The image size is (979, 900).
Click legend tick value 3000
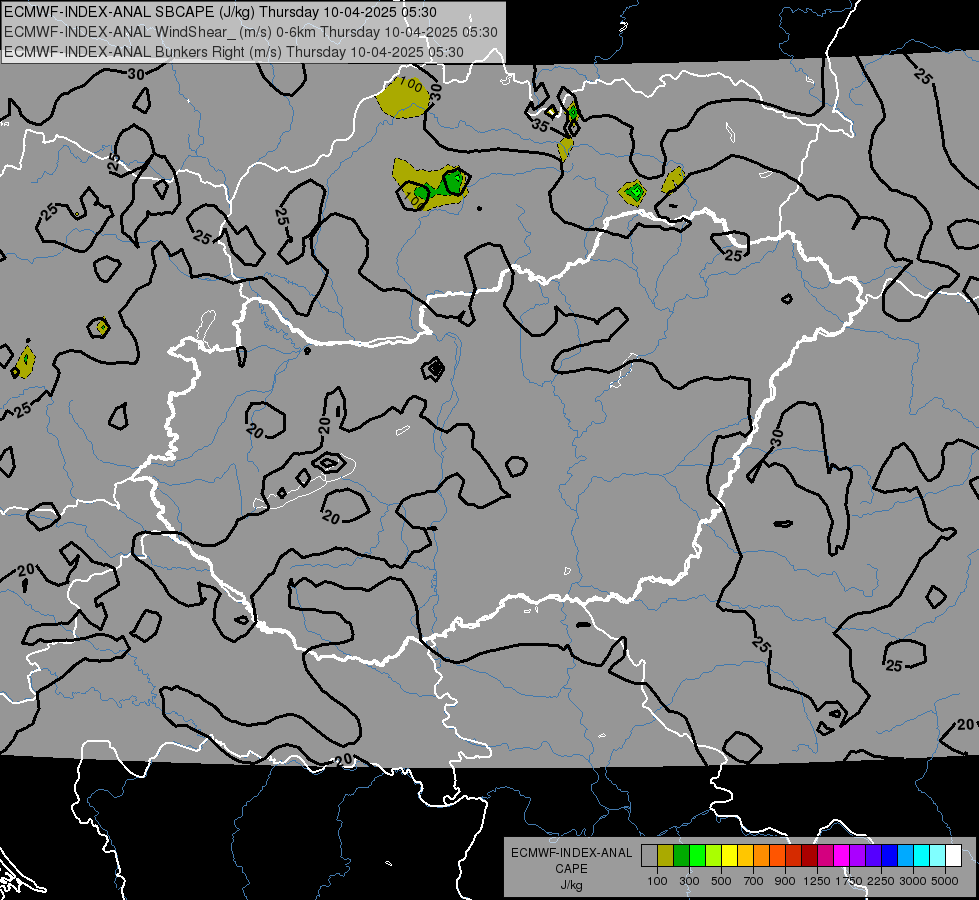point(913,881)
